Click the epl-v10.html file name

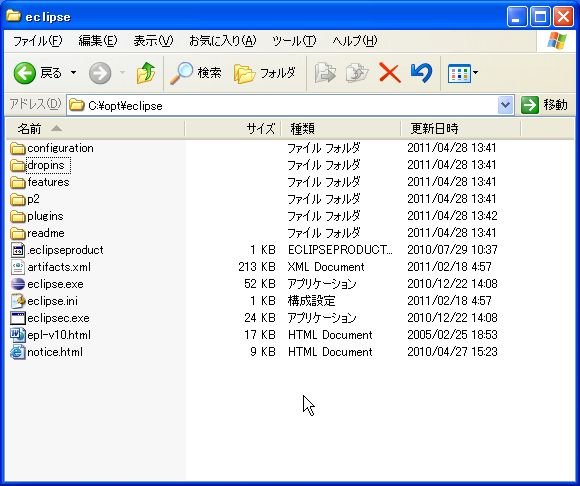[59, 335]
